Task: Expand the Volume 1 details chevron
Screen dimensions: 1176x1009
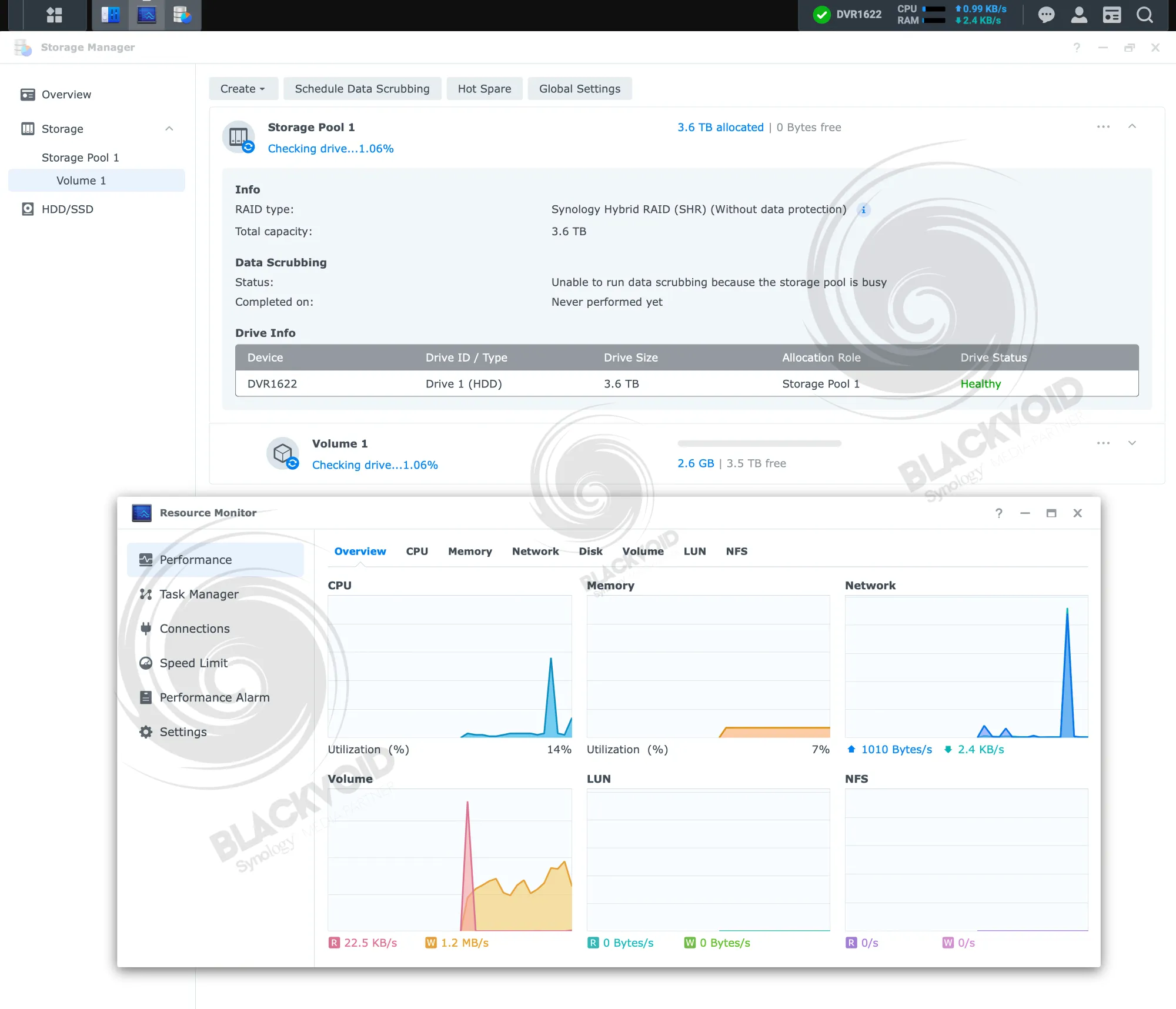Action: click(x=1132, y=443)
